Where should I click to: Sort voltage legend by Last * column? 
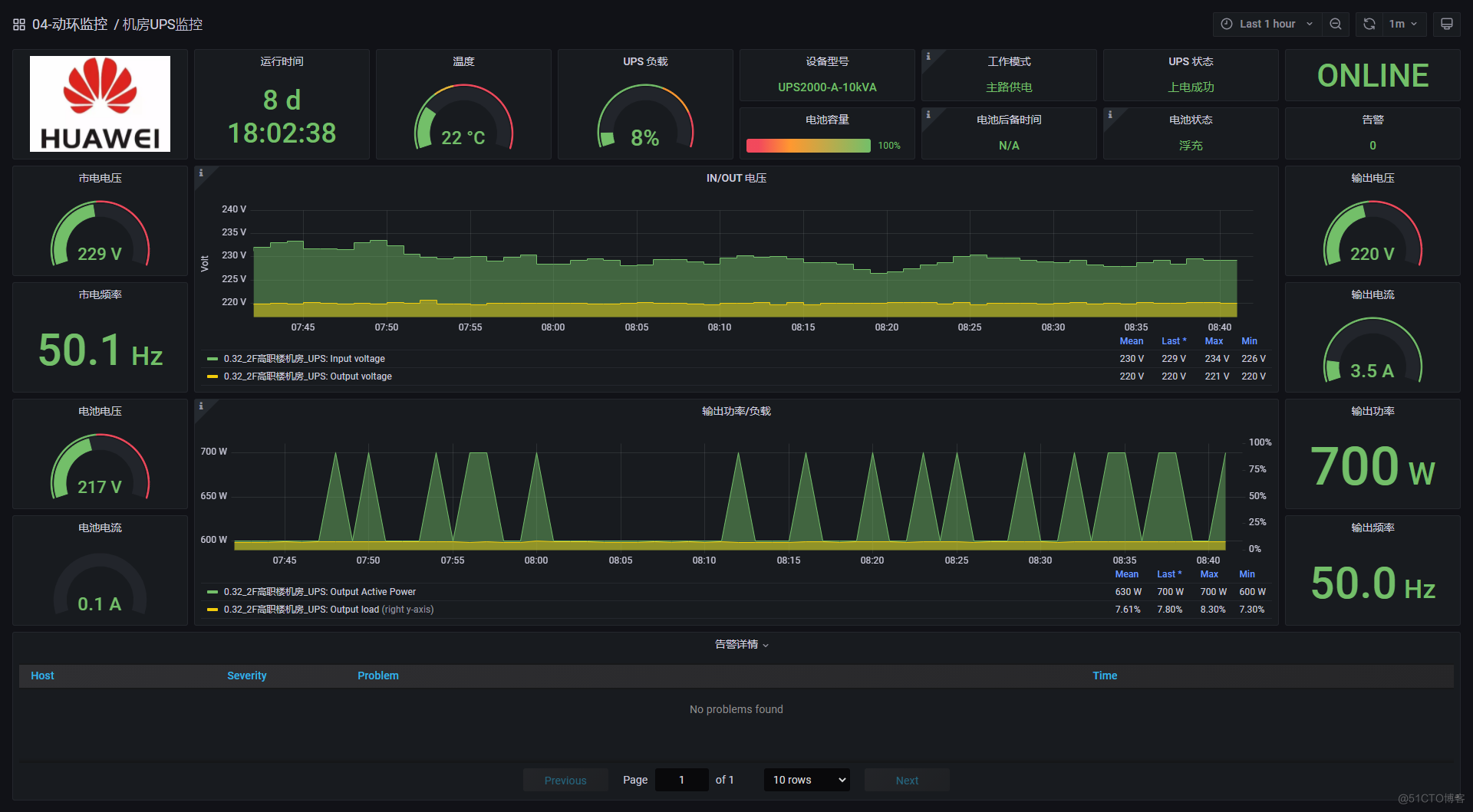click(x=1173, y=341)
